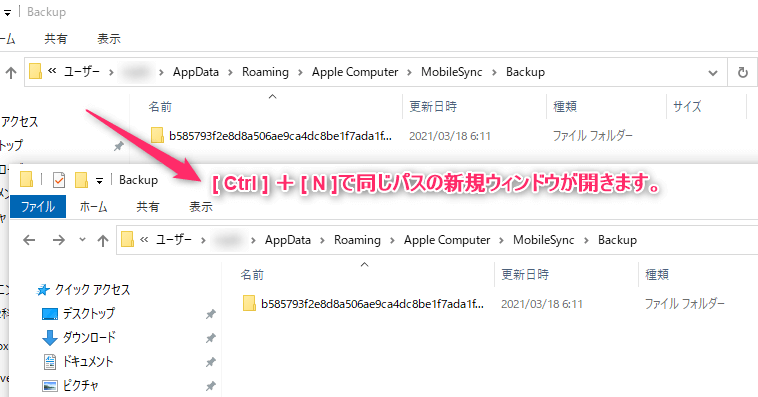The width and height of the screenshot is (758, 397).
Task: Click MobileSync breadcrumb in front window
Action: pos(544,240)
